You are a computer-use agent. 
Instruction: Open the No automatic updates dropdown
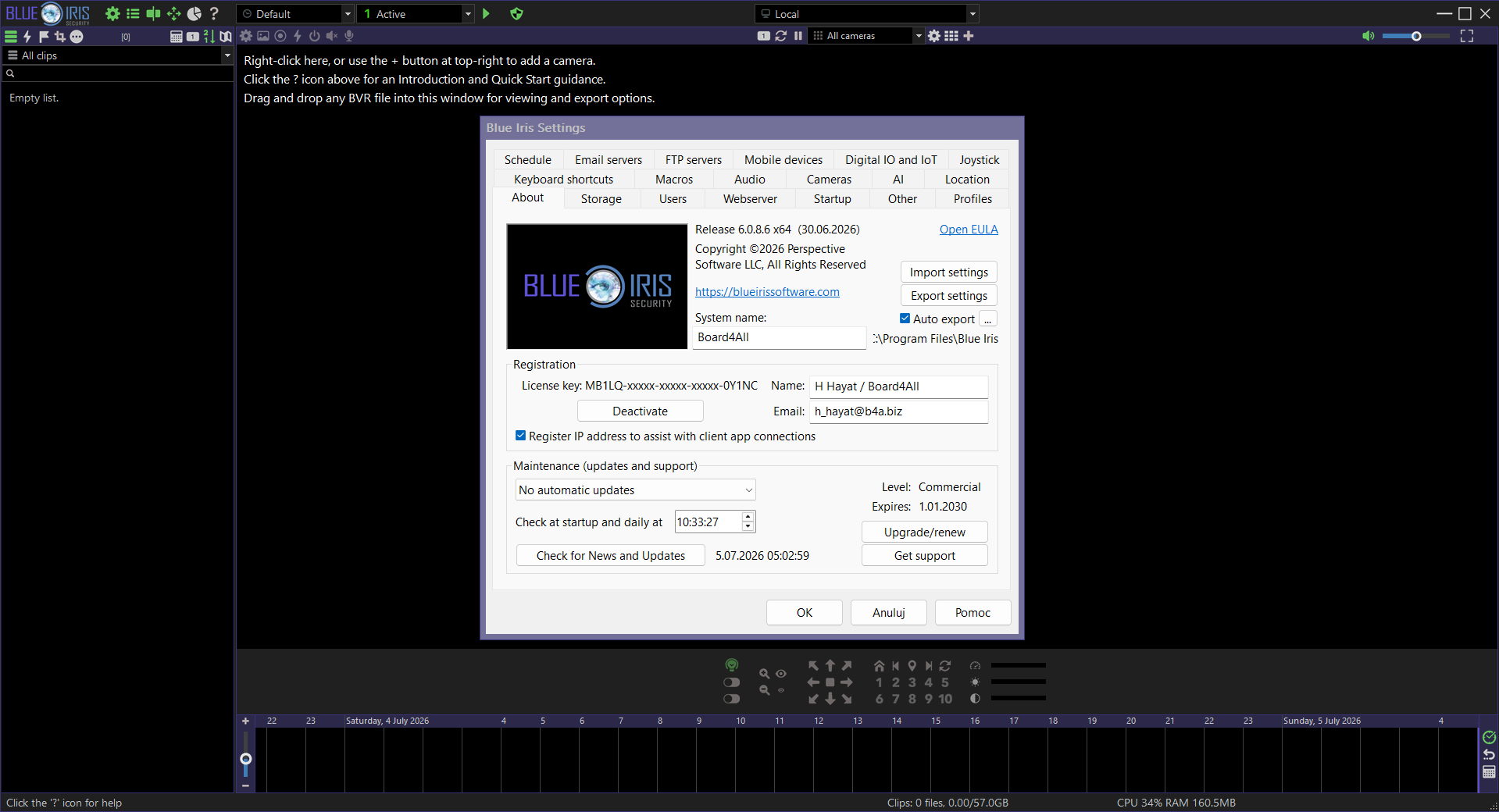[x=635, y=490]
